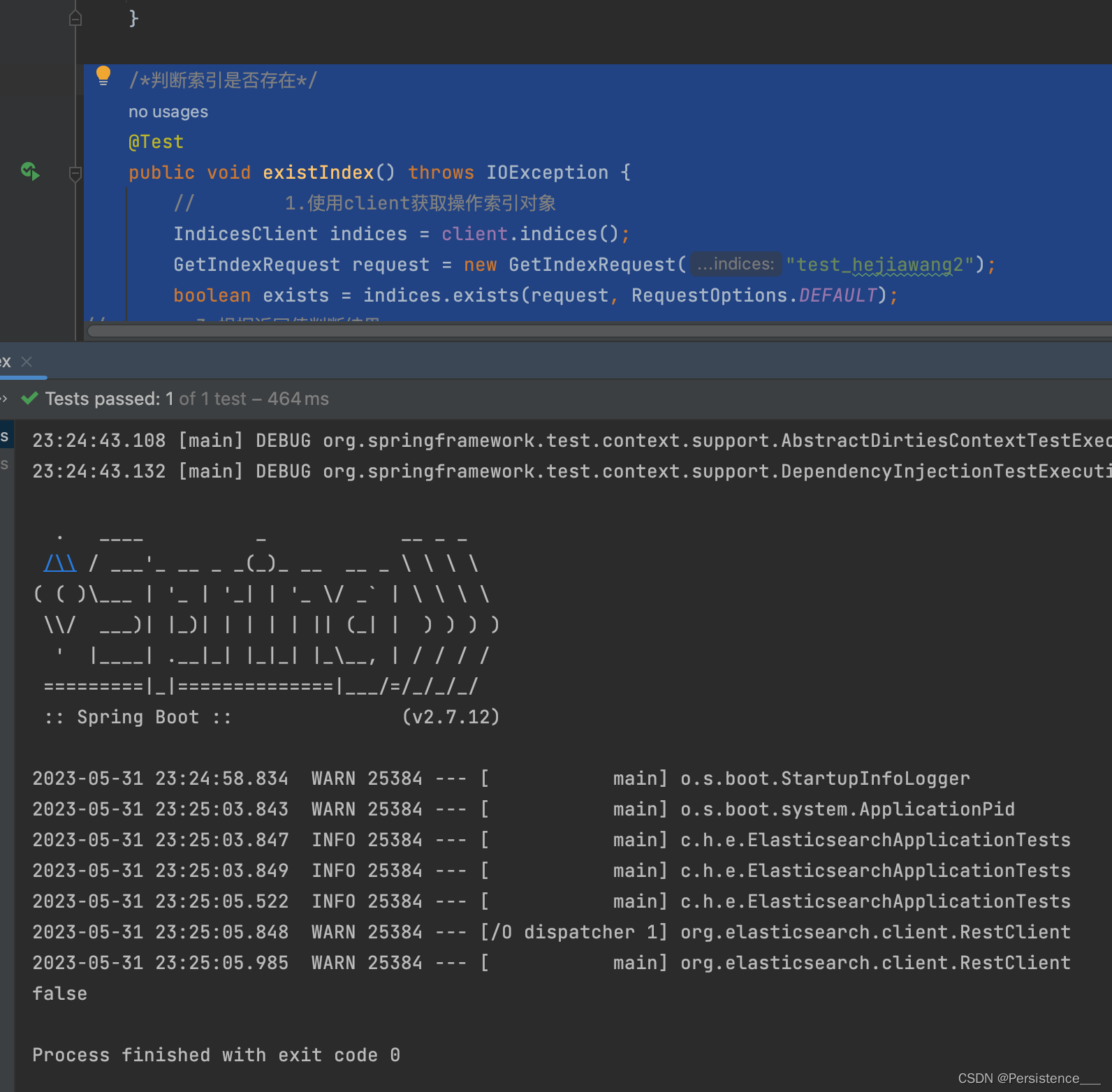Click the 'client.indices()' call
Image resolution: width=1112 pixels, height=1092 pixels.
pyautogui.click(x=530, y=234)
